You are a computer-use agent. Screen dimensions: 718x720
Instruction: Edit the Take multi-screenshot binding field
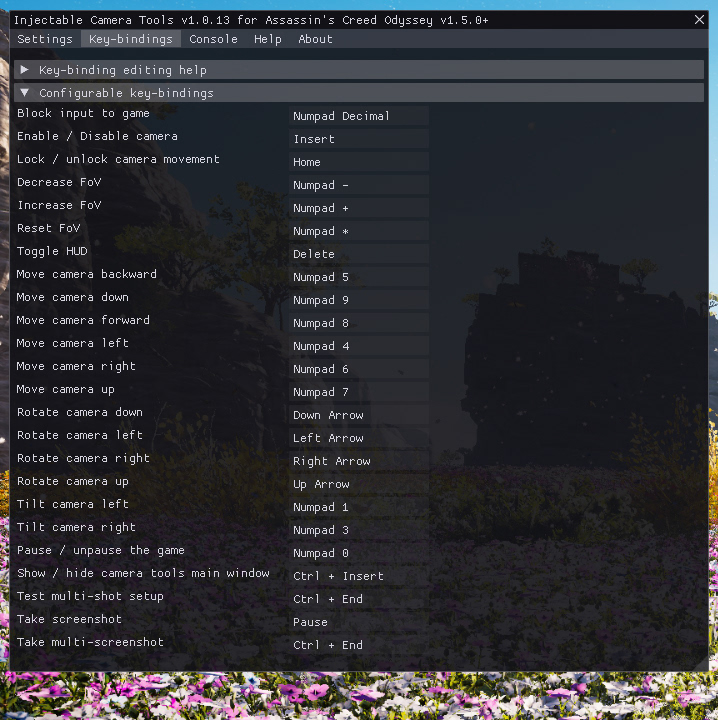pos(359,645)
